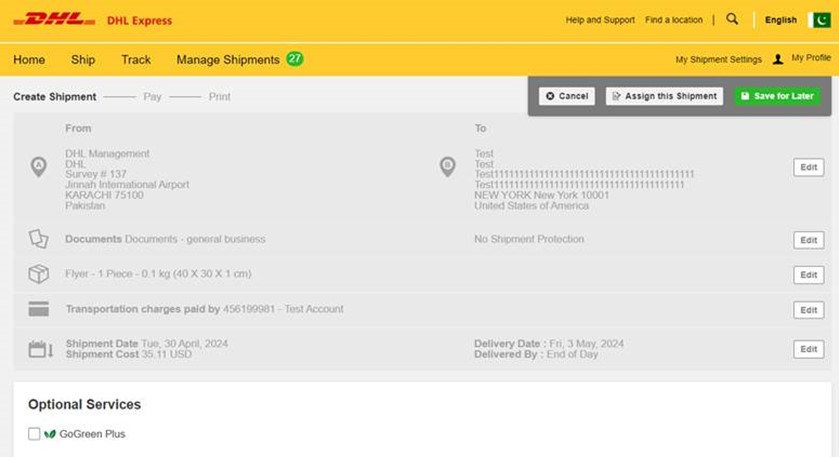Edit the Flyer packaging row
The width and height of the screenshot is (839, 457).
tap(809, 275)
